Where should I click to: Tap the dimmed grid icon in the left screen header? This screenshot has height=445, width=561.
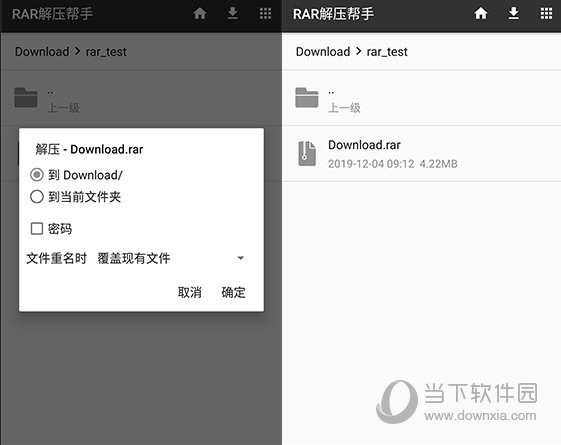click(265, 14)
